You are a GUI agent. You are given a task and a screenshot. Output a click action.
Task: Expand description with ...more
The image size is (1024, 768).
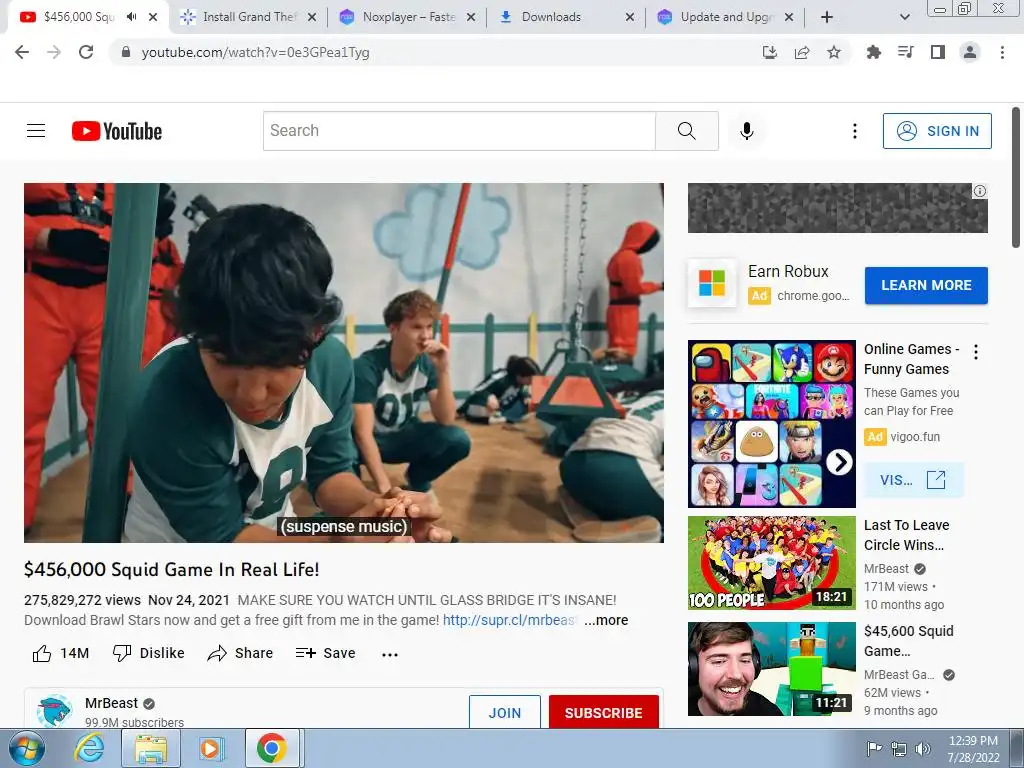pyautogui.click(x=605, y=620)
